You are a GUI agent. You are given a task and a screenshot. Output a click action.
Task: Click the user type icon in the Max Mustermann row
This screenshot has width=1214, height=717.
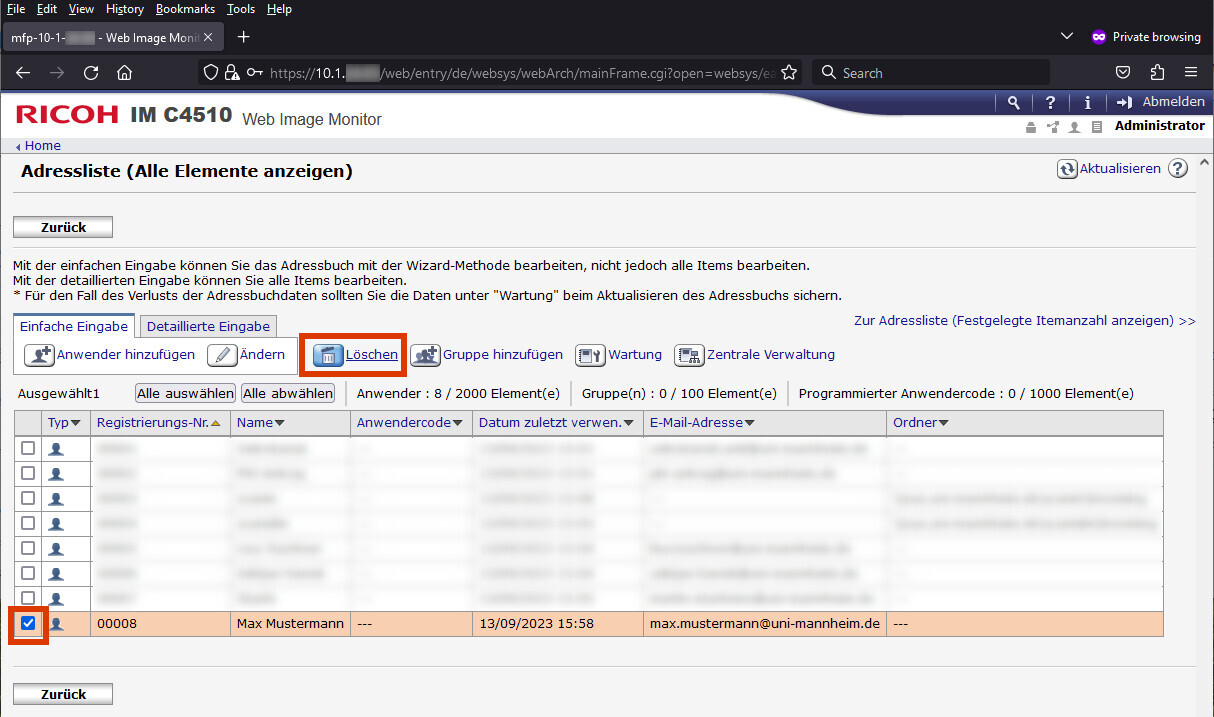click(56, 624)
